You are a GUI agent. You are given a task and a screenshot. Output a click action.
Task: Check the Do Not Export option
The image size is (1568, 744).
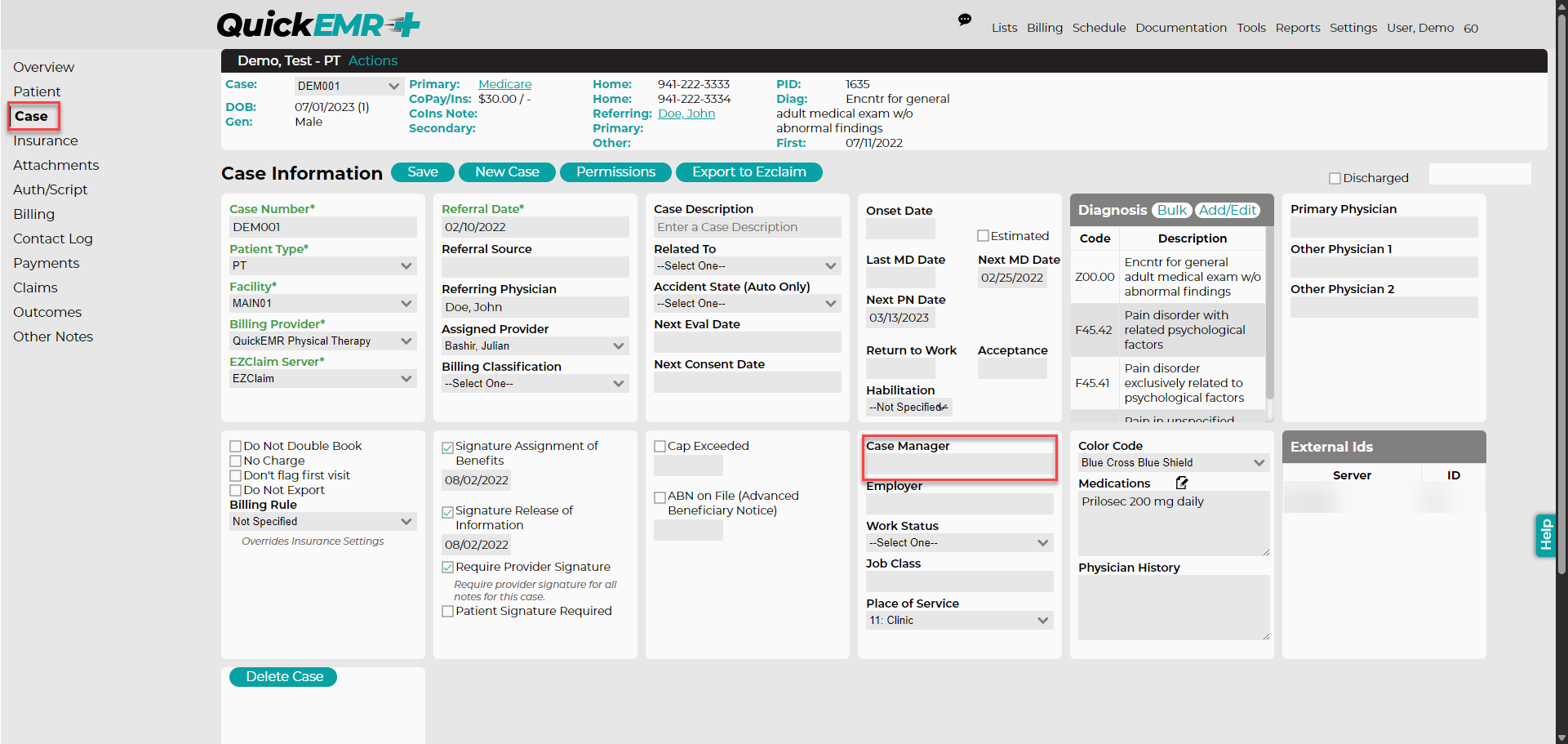[236, 490]
